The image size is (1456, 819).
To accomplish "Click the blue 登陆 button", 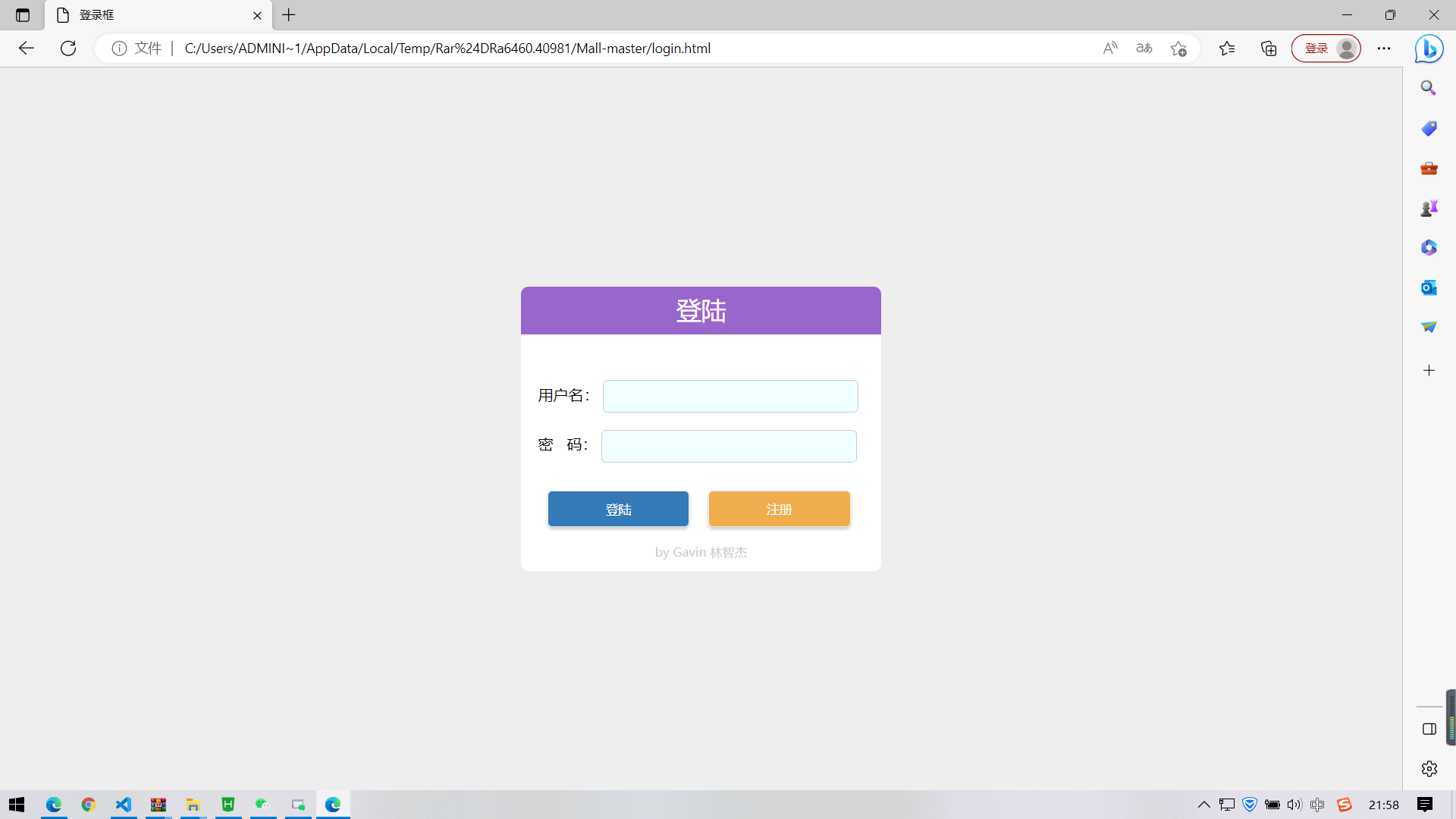I will tap(618, 509).
